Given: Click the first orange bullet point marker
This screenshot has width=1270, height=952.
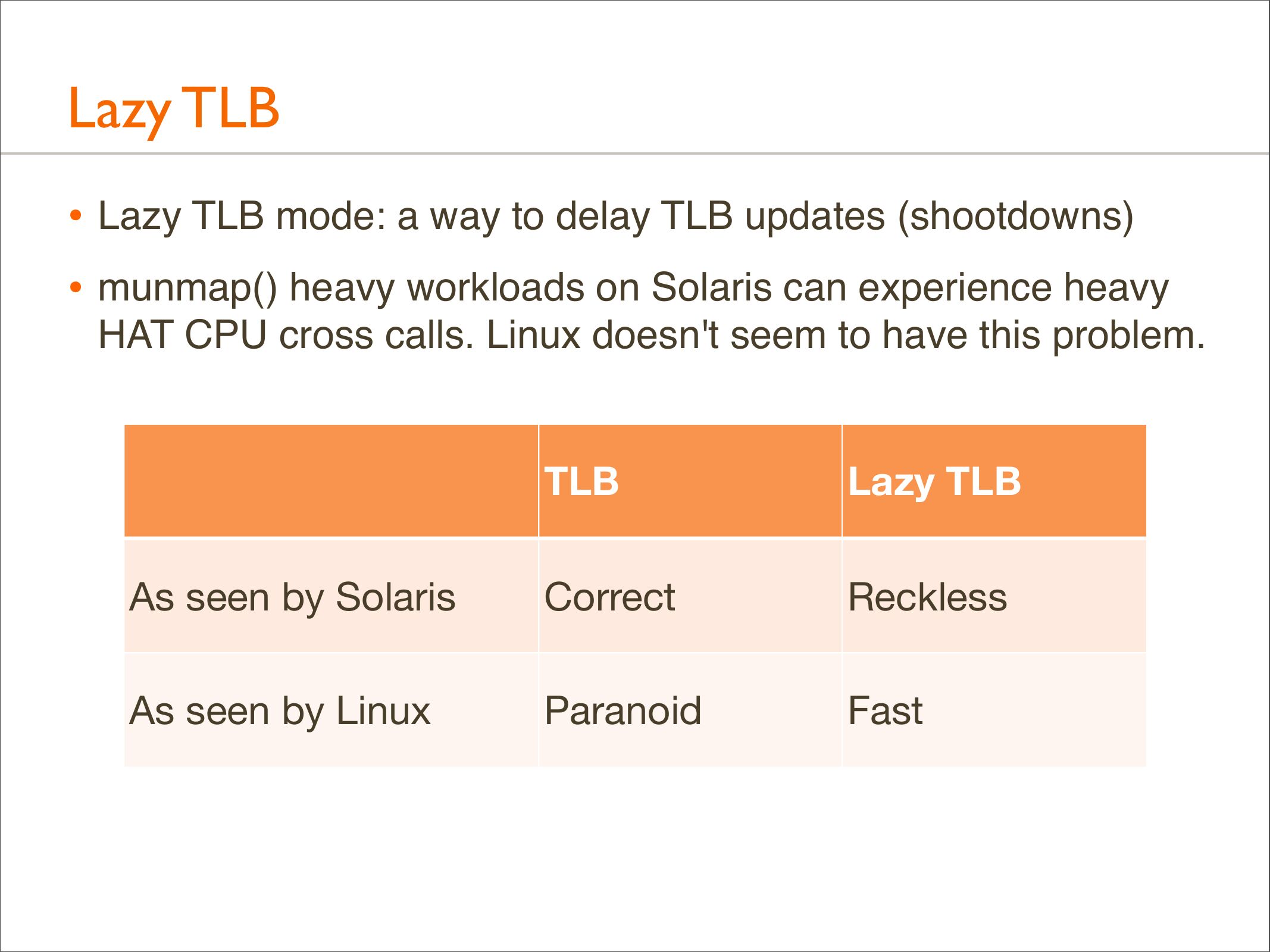Looking at the screenshot, I should [x=75, y=215].
